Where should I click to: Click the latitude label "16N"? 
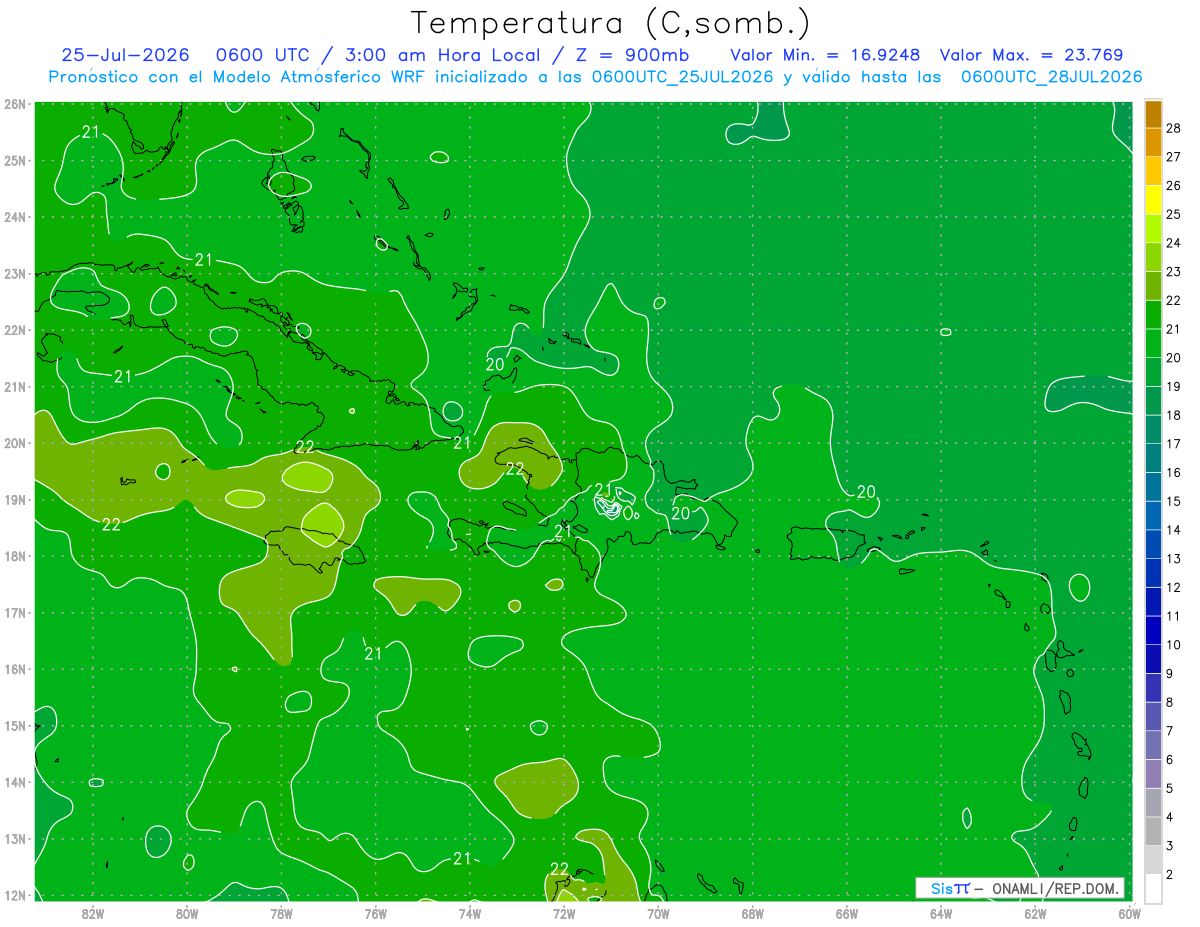(15, 669)
